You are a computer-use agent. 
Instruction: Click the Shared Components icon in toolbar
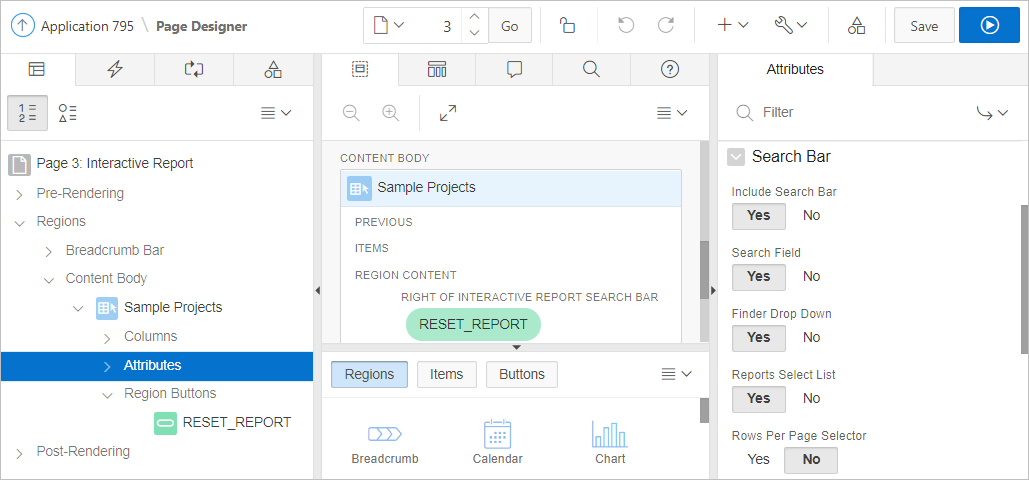point(856,26)
